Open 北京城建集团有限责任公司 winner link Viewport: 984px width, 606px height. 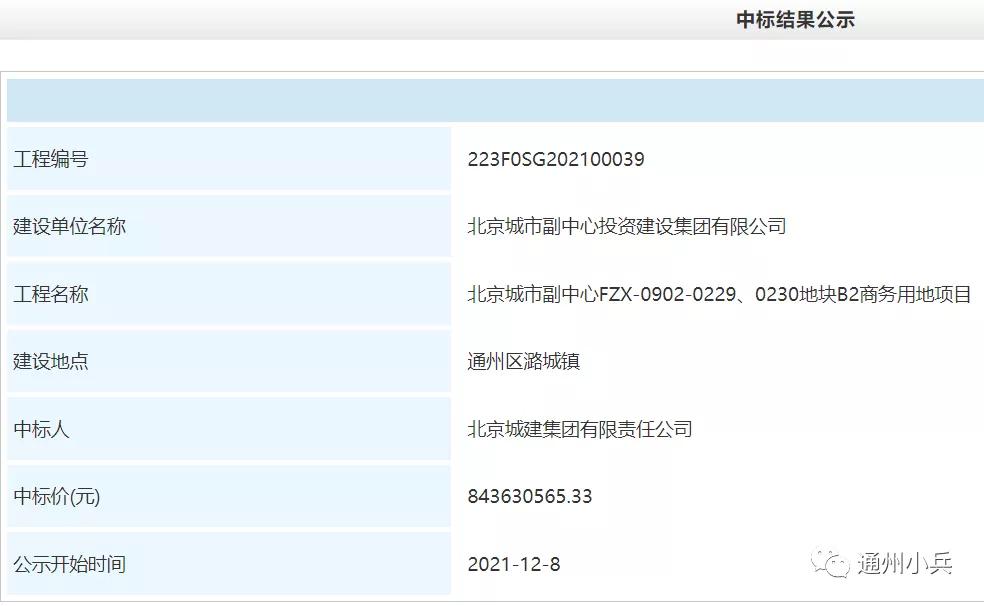point(582,430)
